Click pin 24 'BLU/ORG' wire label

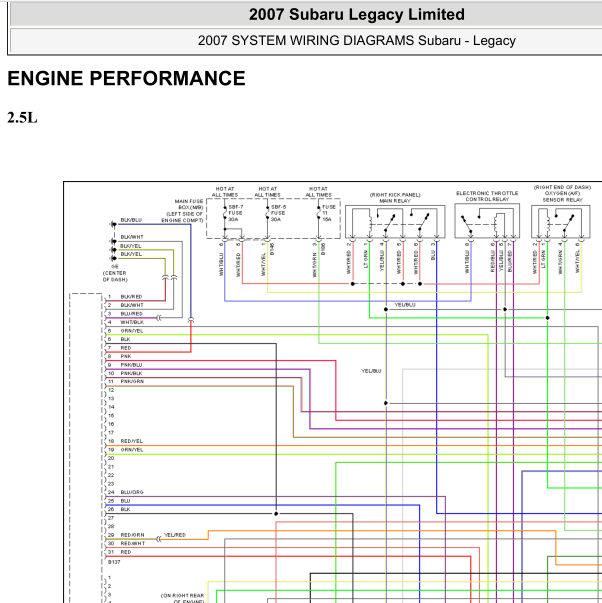pos(132,492)
